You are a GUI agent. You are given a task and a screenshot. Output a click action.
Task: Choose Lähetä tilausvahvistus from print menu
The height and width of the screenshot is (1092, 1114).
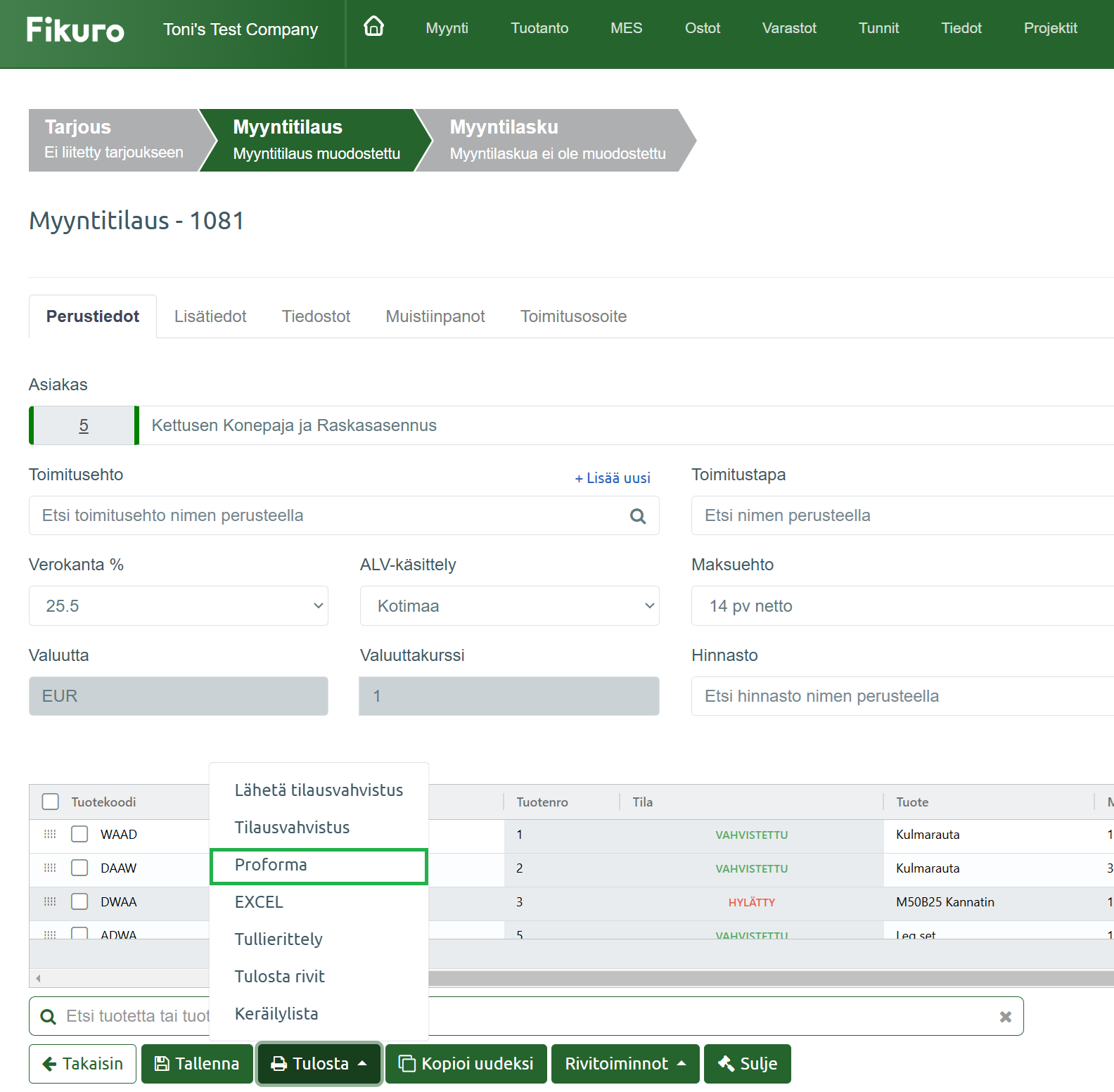point(319,790)
